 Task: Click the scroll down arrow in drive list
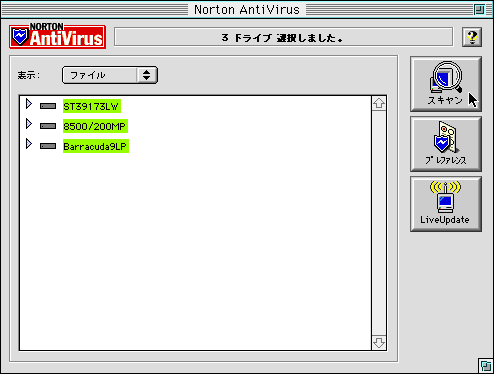tap(379, 343)
